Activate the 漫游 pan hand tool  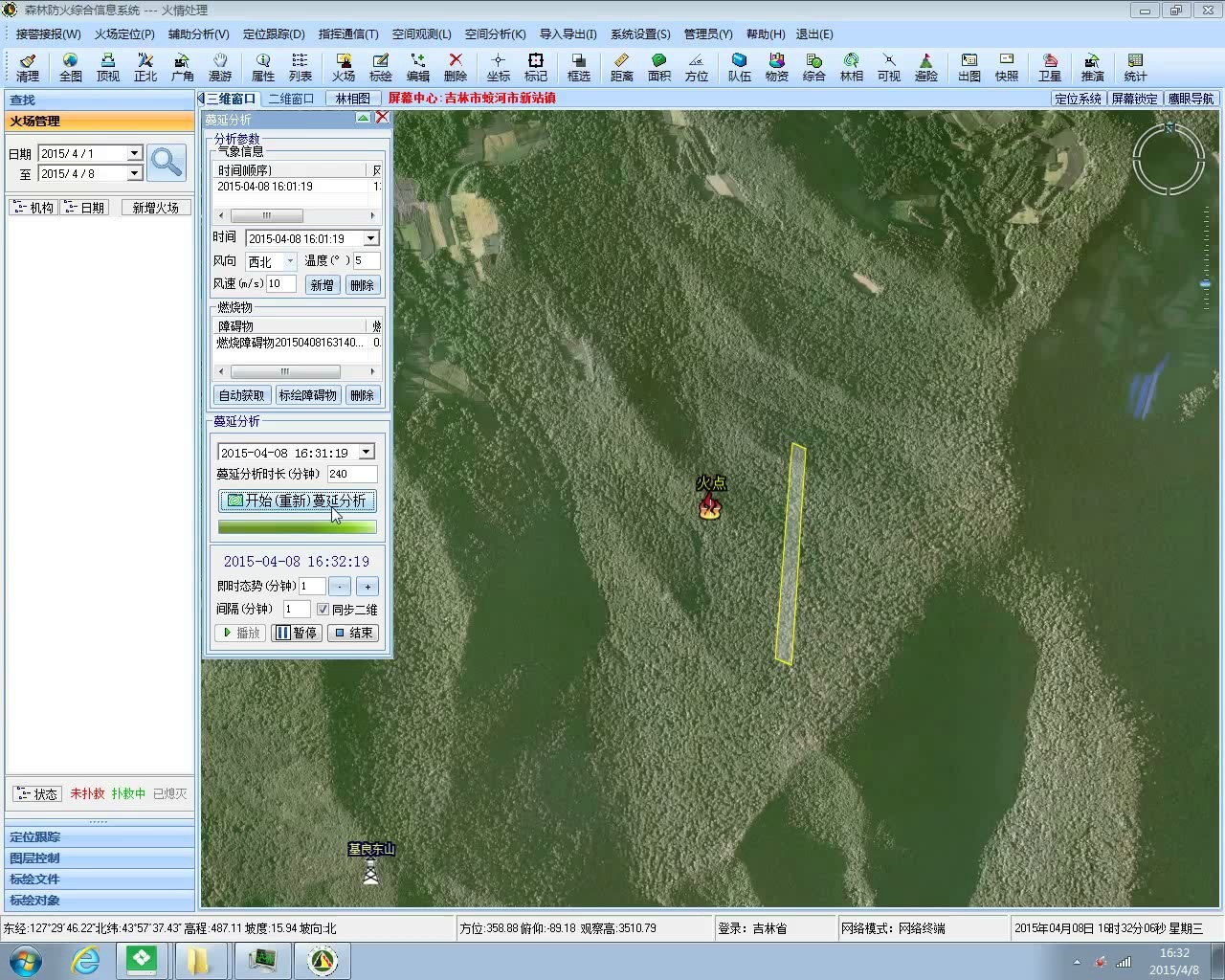click(220, 67)
